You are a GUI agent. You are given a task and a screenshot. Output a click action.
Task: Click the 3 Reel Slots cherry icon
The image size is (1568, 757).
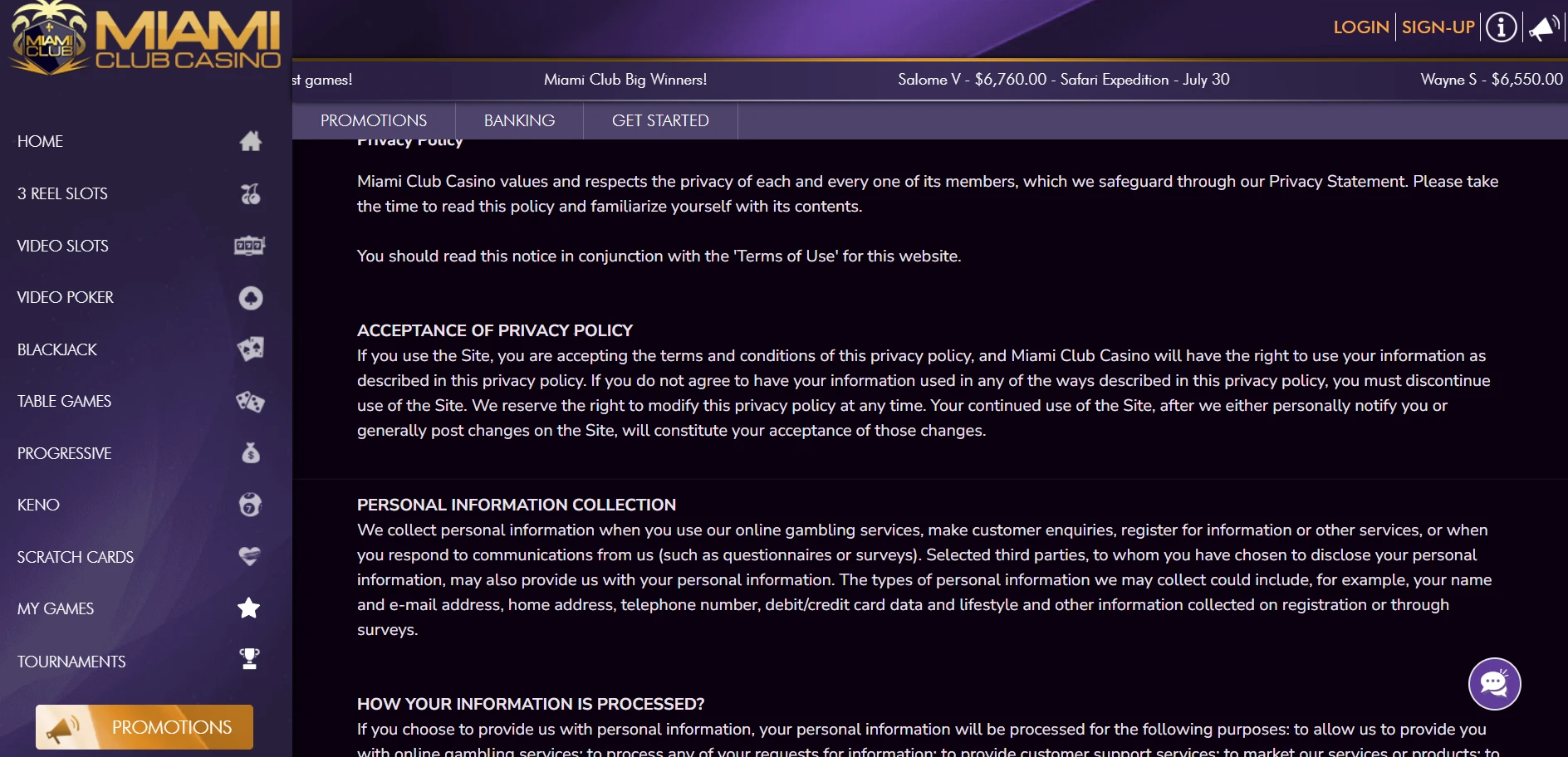[x=250, y=193]
